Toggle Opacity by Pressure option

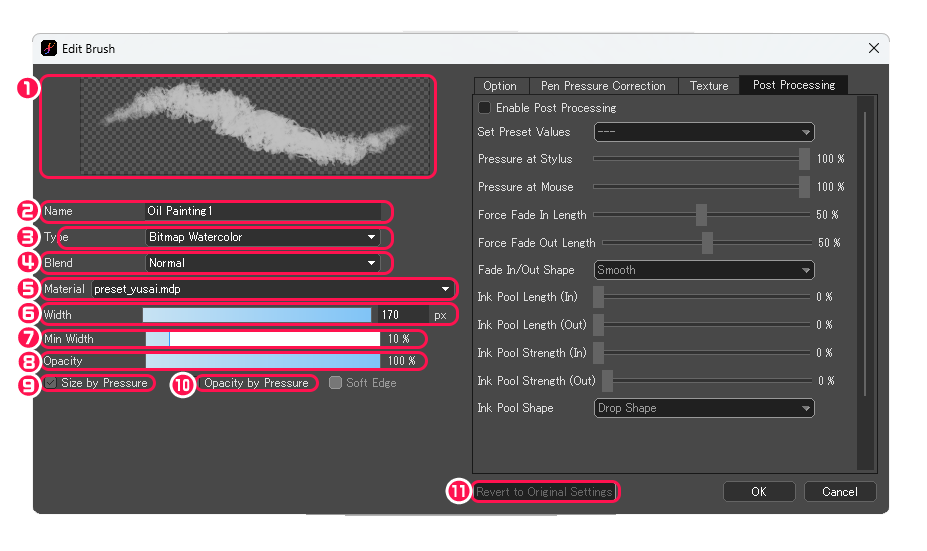pyautogui.click(x=255, y=383)
